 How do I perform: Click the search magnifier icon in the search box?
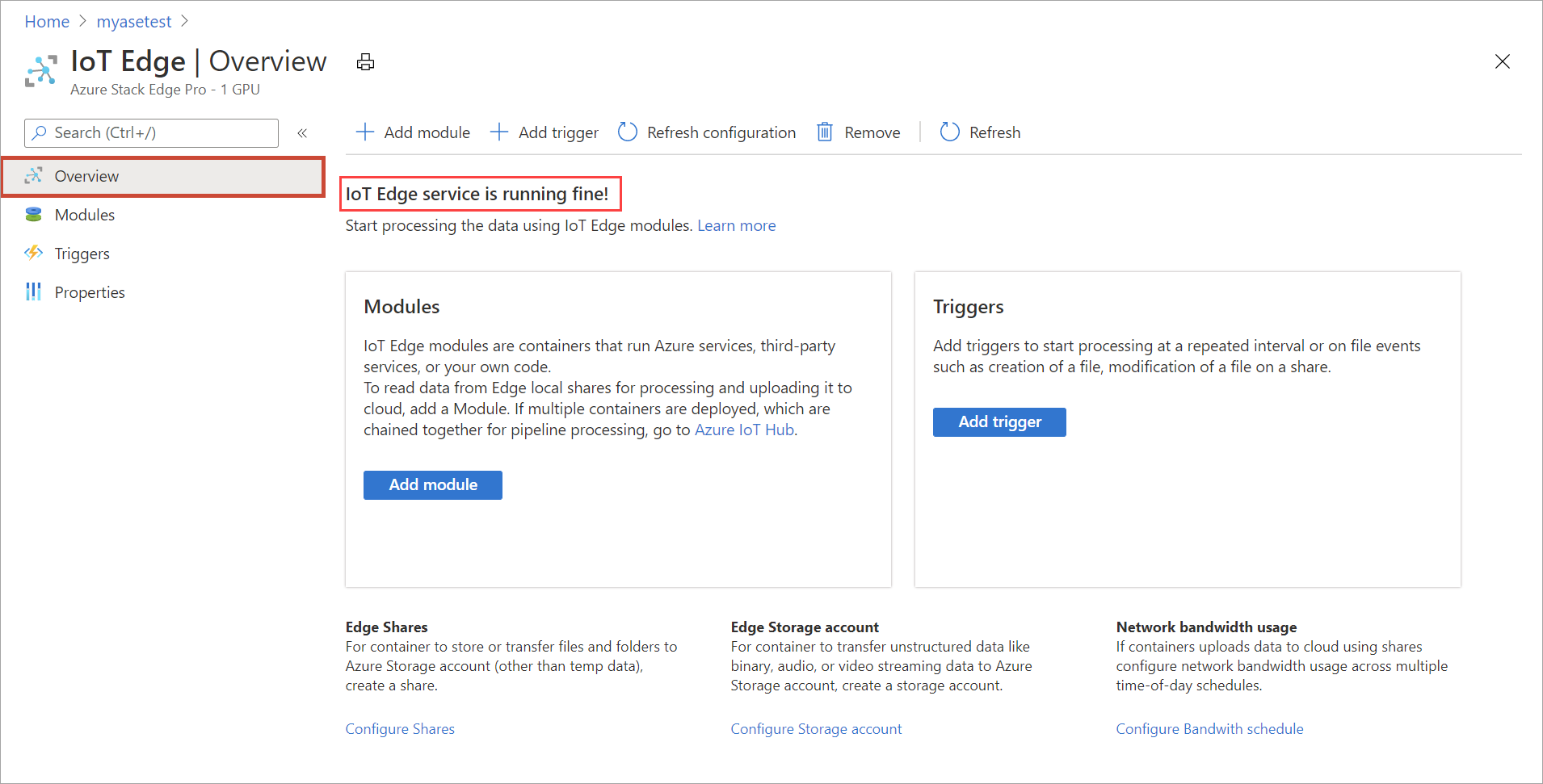[40, 132]
